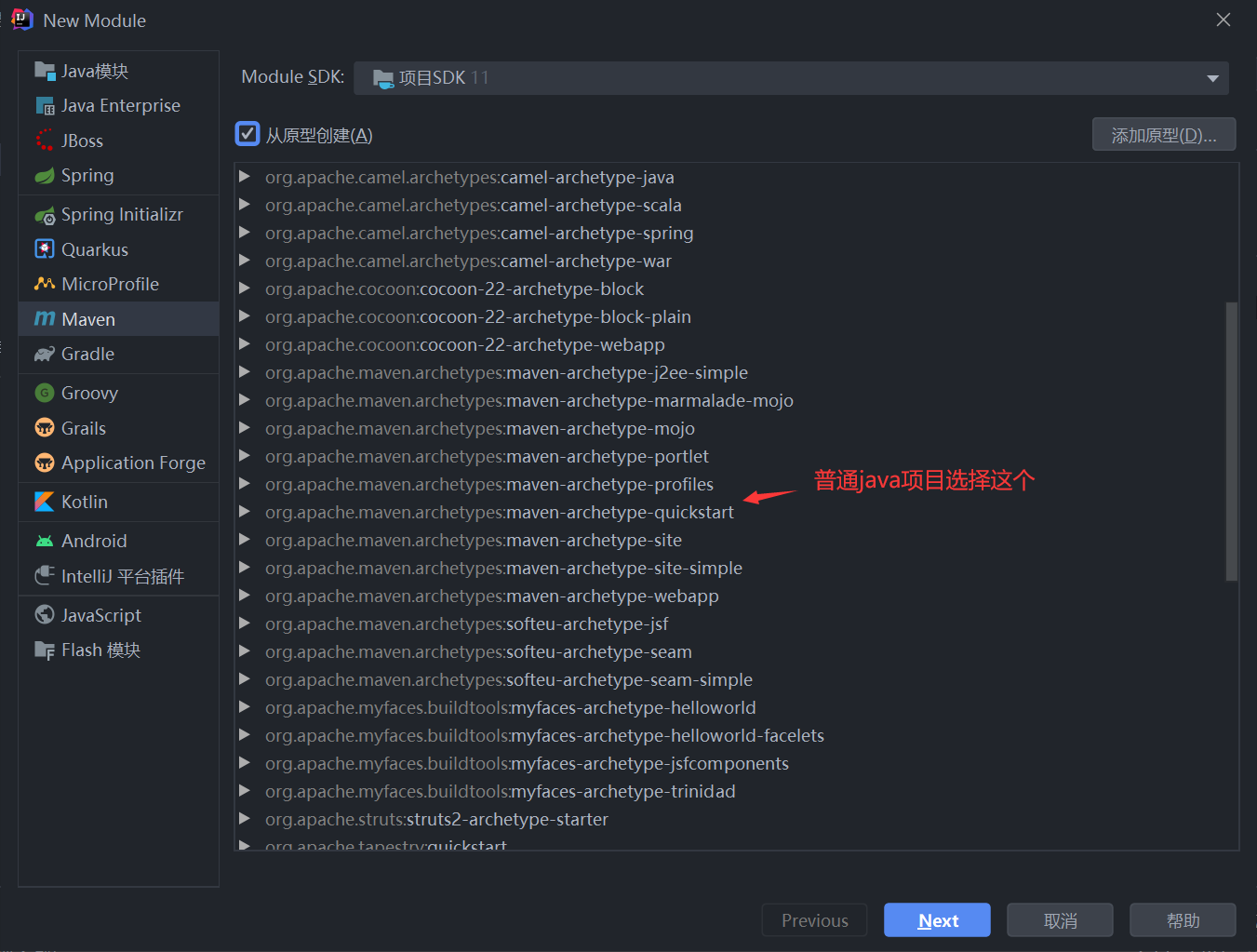Click the red JBoss icon

(x=45, y=141)
